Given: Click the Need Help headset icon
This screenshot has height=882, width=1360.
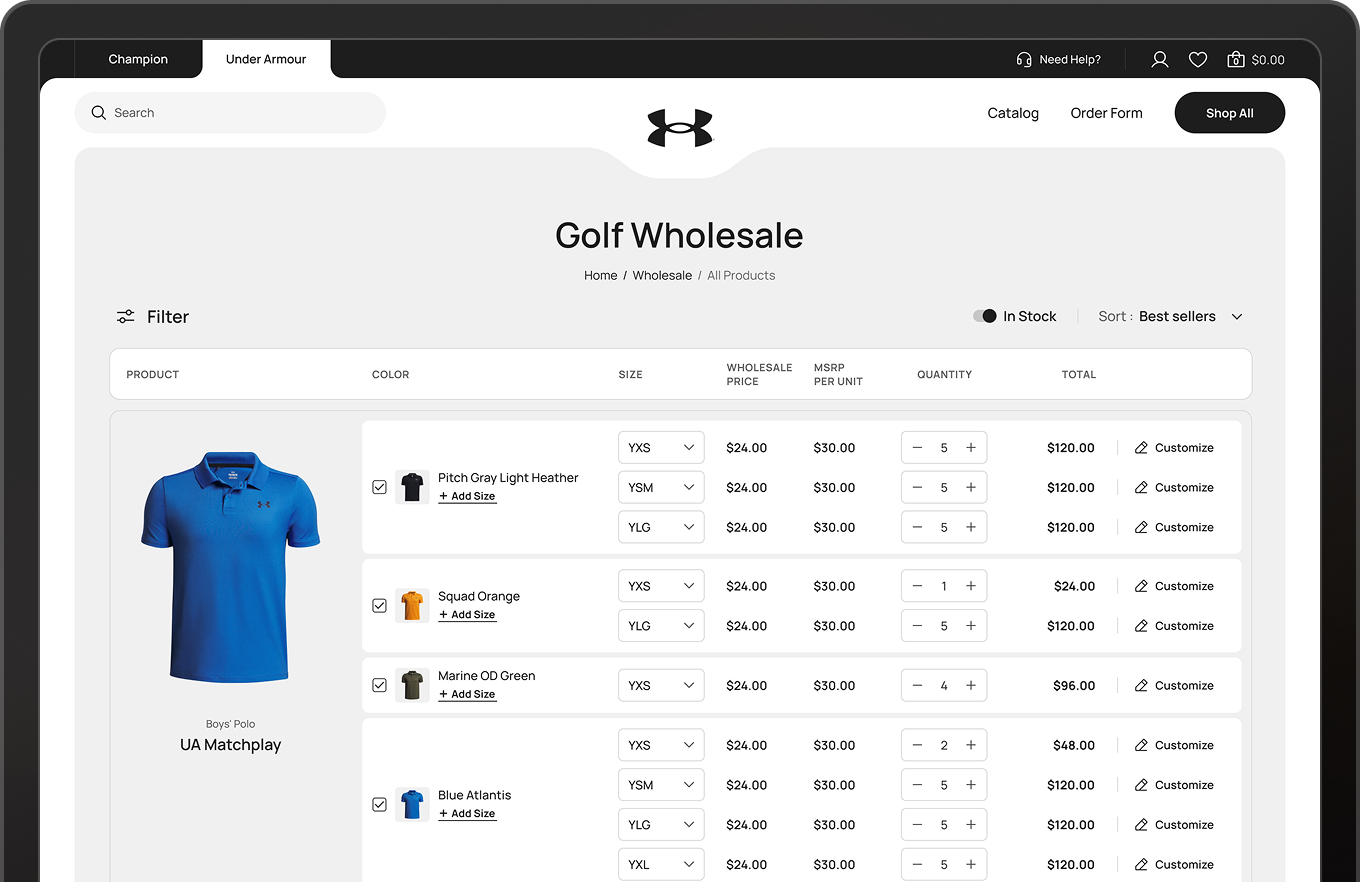Looking at the screenshot, I should click(x=1023, y=60).
